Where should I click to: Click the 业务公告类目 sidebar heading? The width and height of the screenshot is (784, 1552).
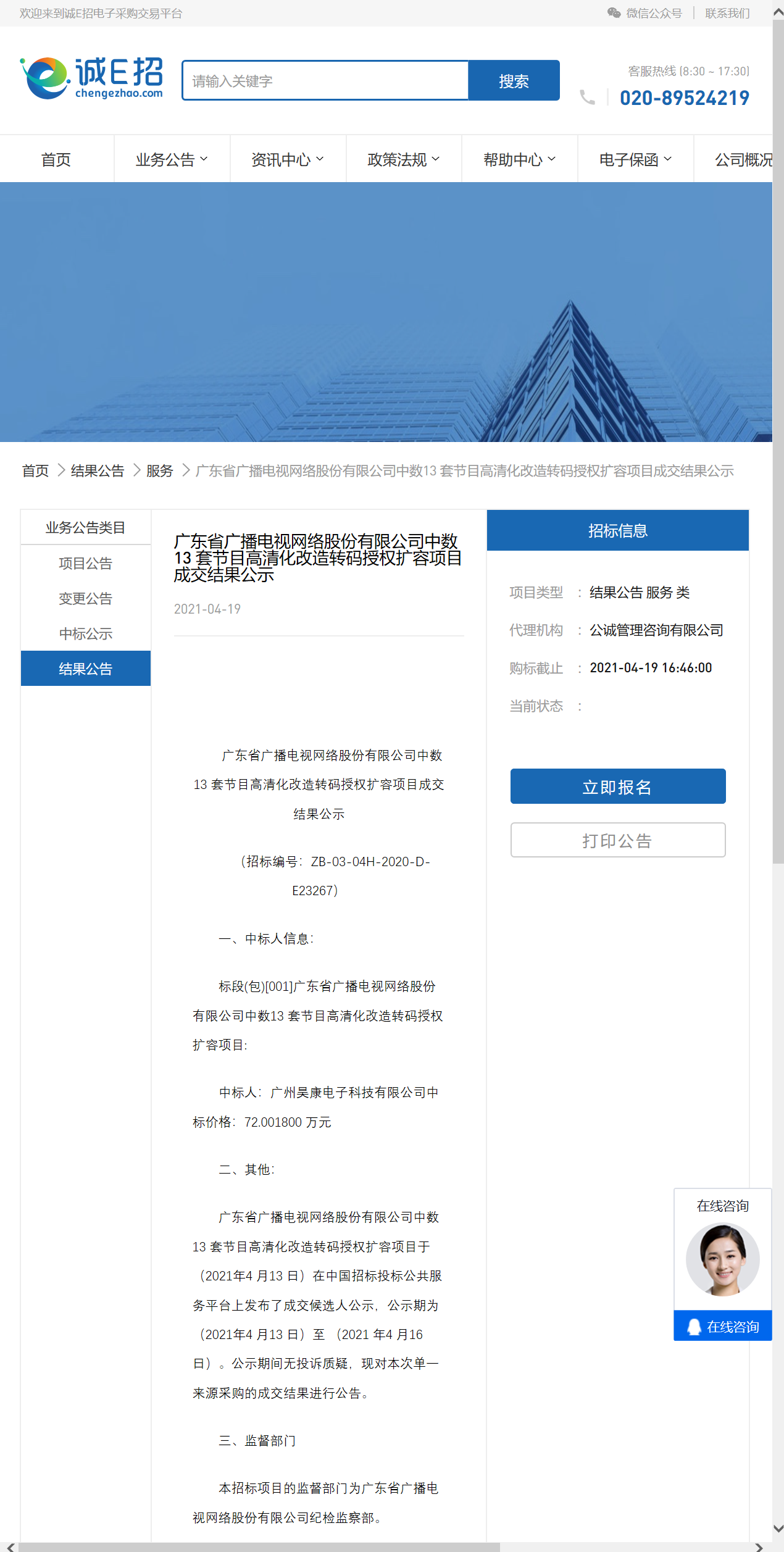[86, 528]
